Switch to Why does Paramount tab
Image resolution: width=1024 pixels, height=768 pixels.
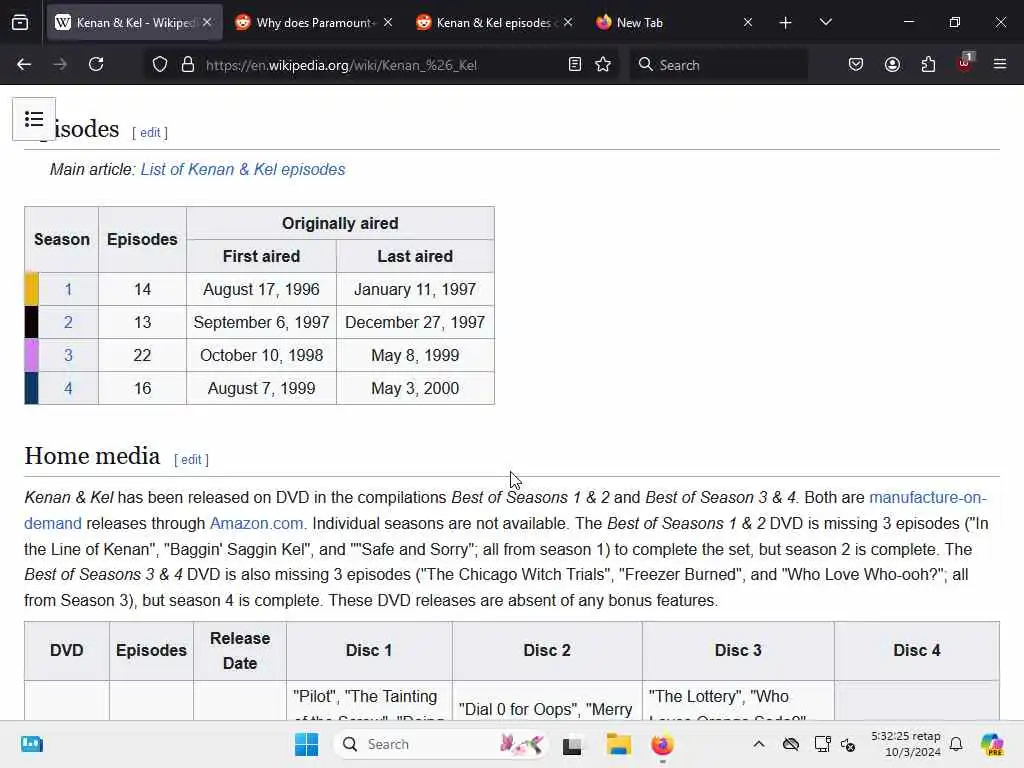point(315,23)
